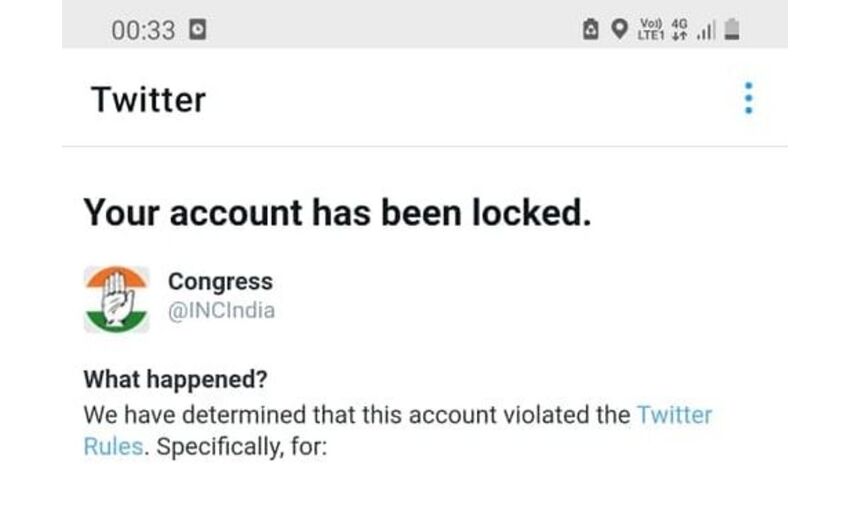The image size is (850, 510).
Task: Tap the "Specifically, for:" text
Action: coord(242,446)
